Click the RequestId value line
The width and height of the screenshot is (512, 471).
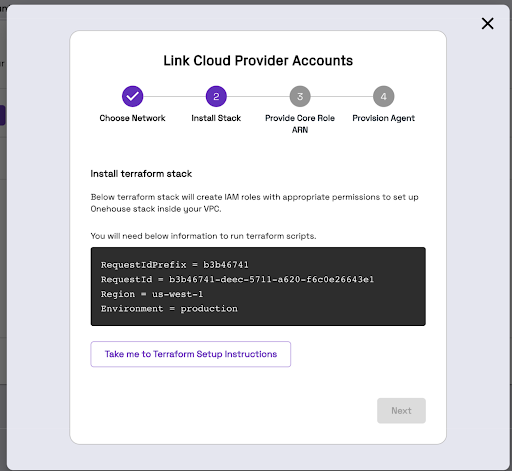pyautogui.click(x=237, y=279)
